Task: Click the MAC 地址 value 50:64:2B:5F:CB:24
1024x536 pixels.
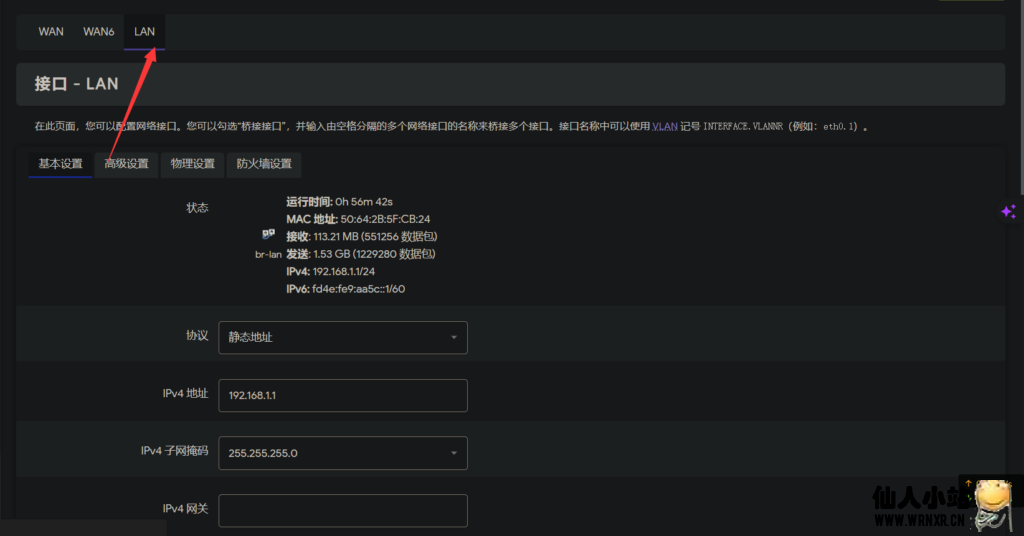Action: click(x=385, y=219)
